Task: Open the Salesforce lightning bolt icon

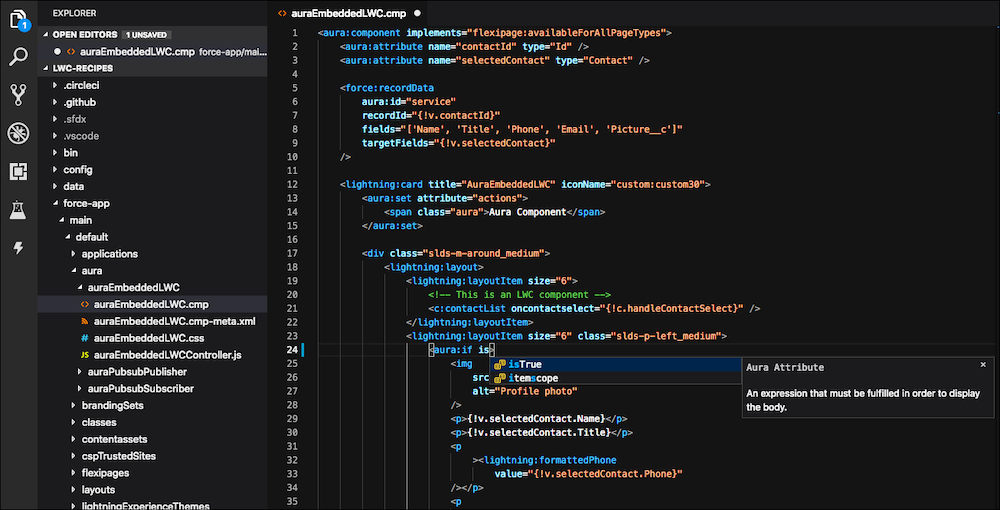Action: (x=18, y=248)
